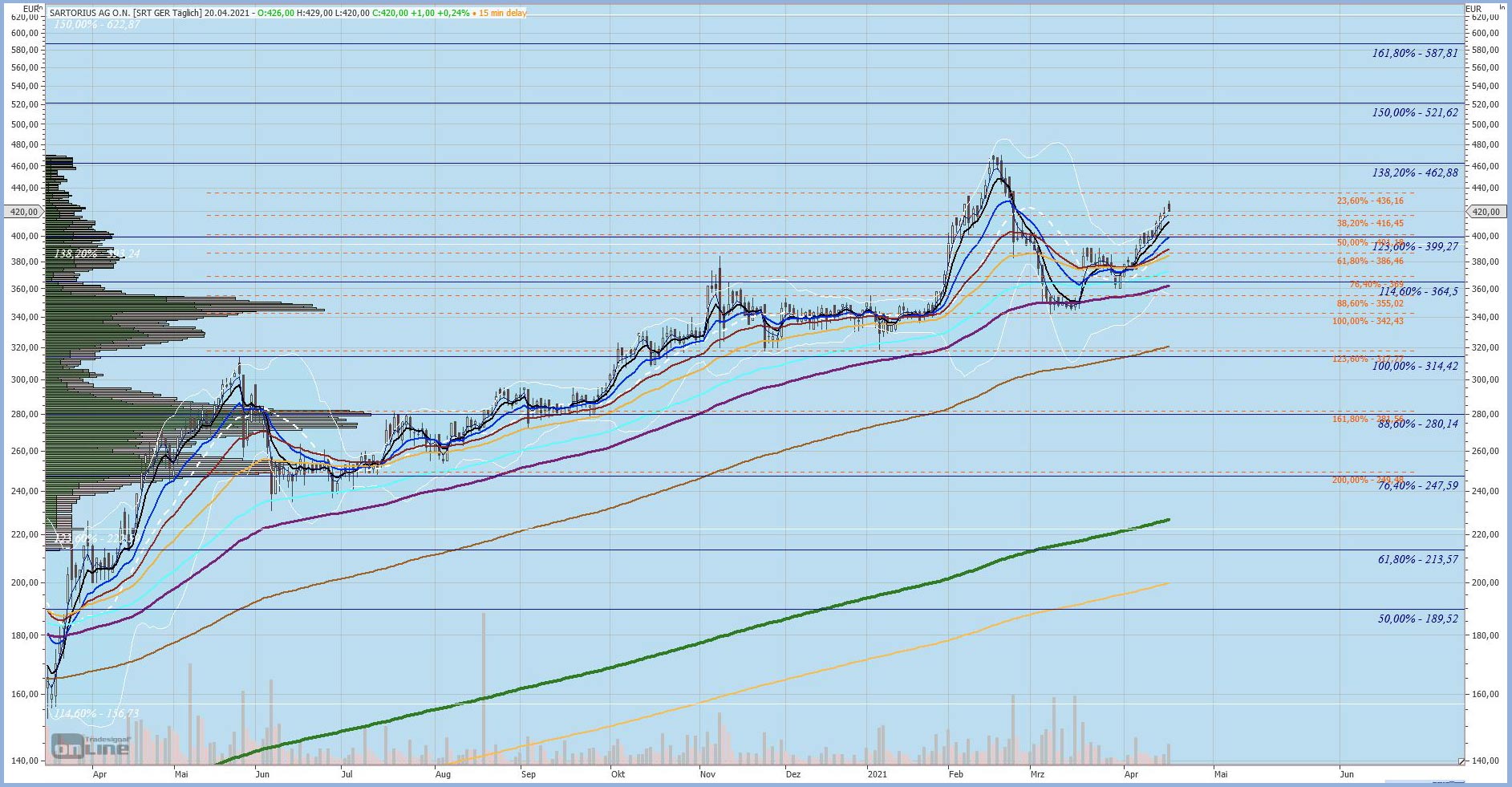Click orange retracement label 88,60% - 355,02
The height and width of the screenshot is (787, 1512).
[1370, 303]
